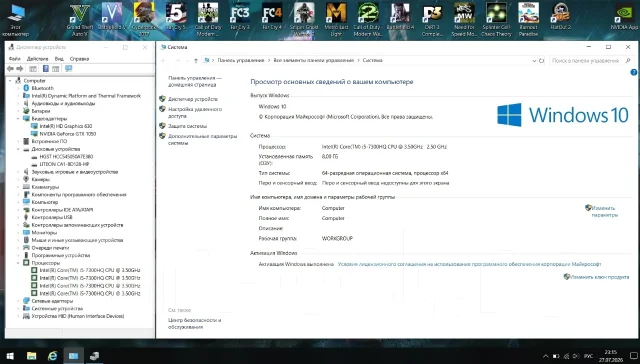Expand Intel Dynamic Platform and Thermal Framework node
Screen dimensions: 640x364
coord(18,96)
